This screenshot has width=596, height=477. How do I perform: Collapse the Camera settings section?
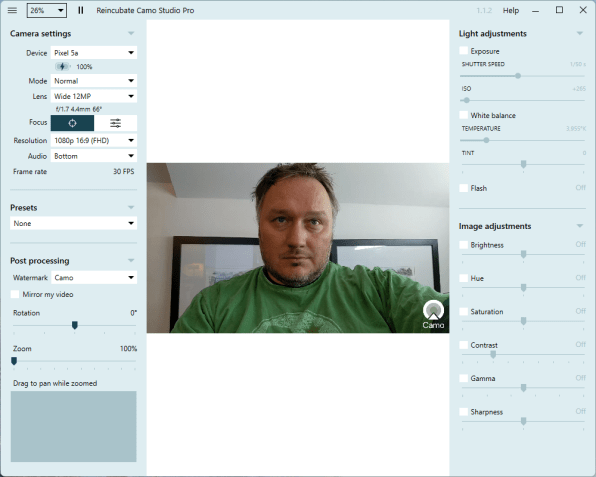click(131, 33)
